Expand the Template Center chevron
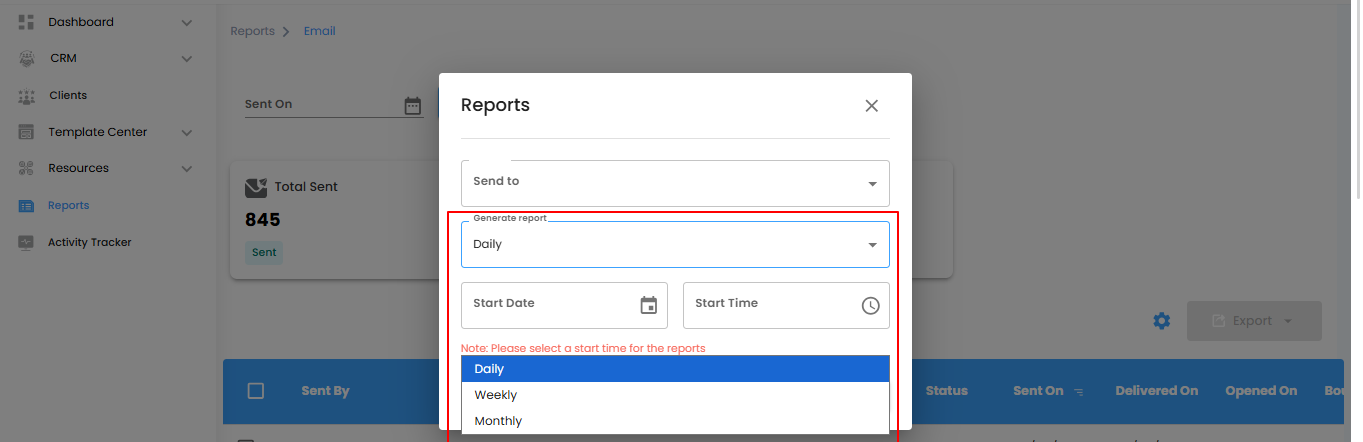Viewport: 1363px width, 442px height. [187, 132]
